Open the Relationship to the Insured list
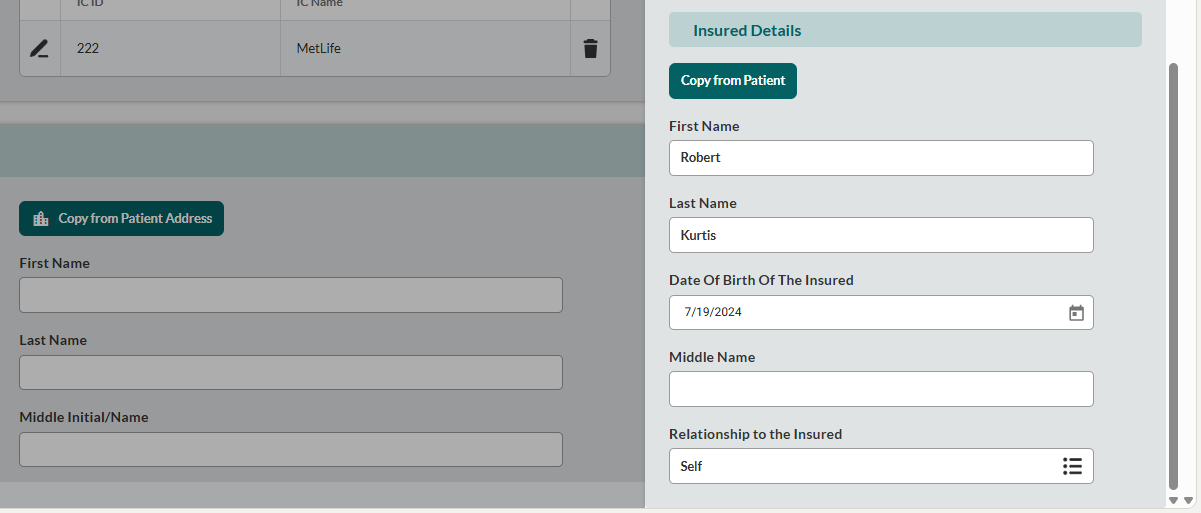 (x=1072, y=466)
